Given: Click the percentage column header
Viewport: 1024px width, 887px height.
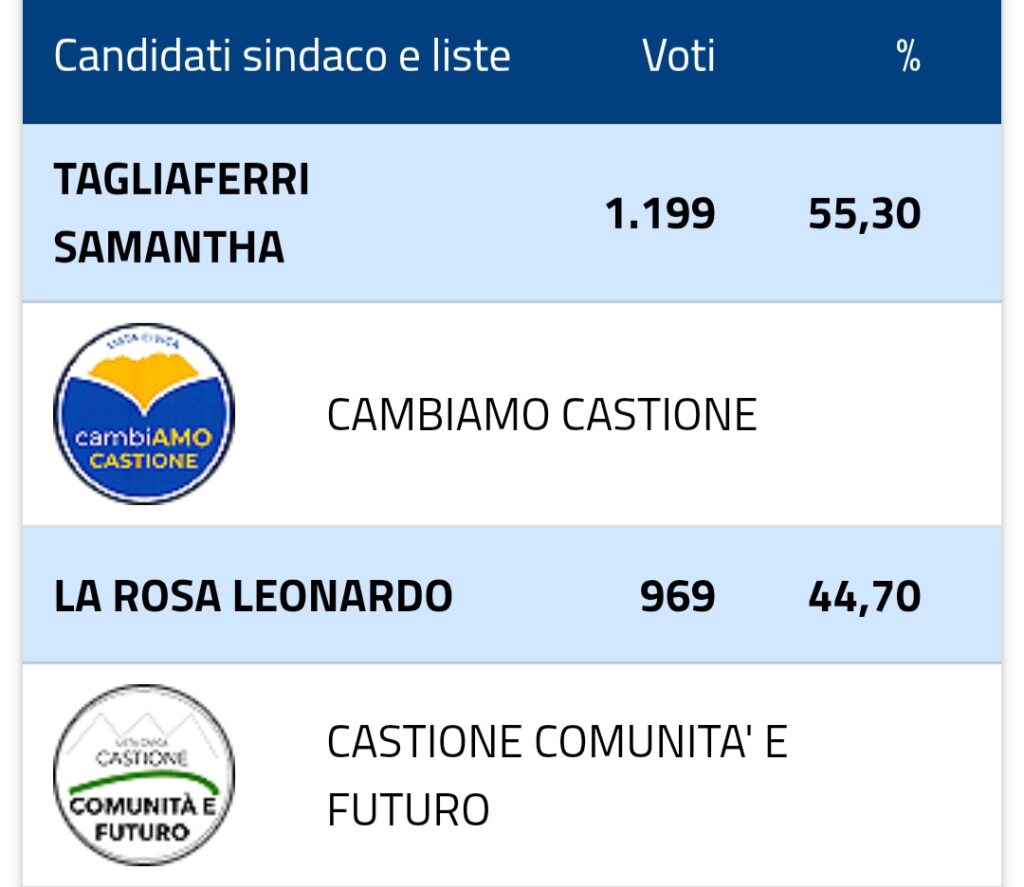Looking at the screenshot, I should click(908, 56).
